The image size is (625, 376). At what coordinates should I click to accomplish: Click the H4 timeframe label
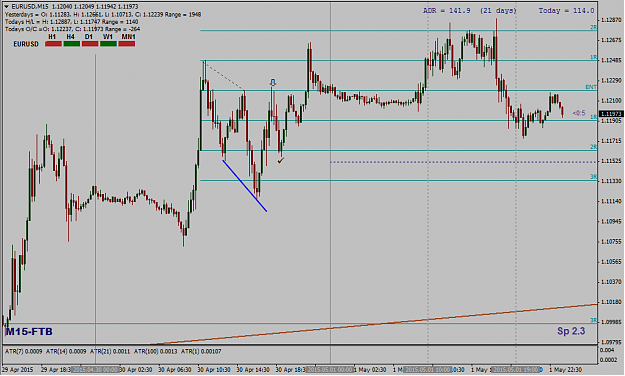[x=71, y=37]
